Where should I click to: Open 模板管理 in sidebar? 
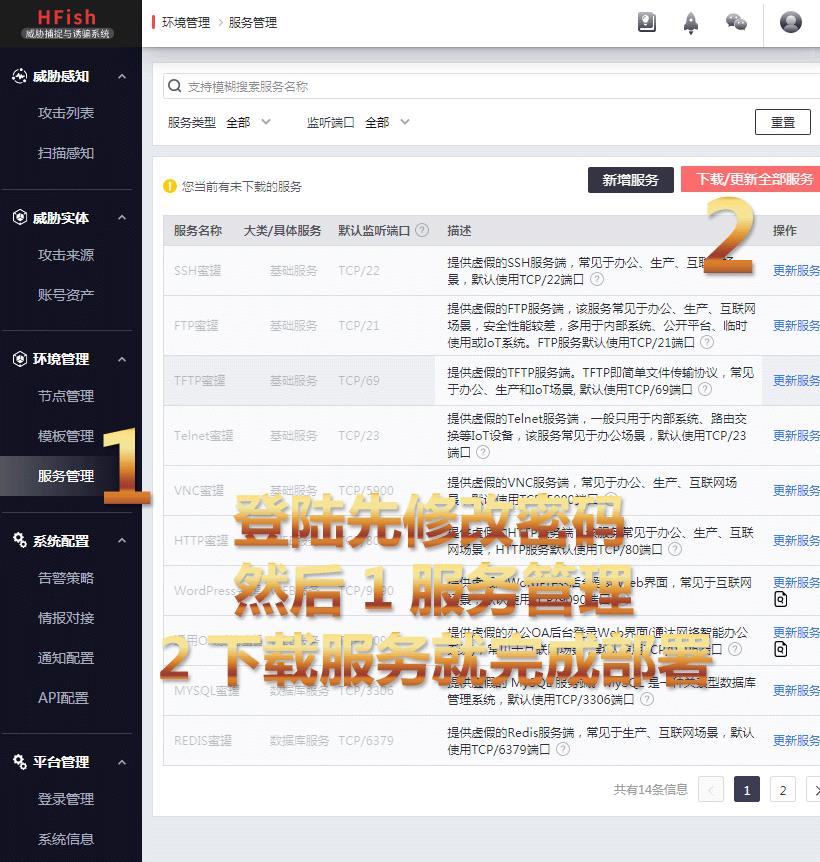66,436
